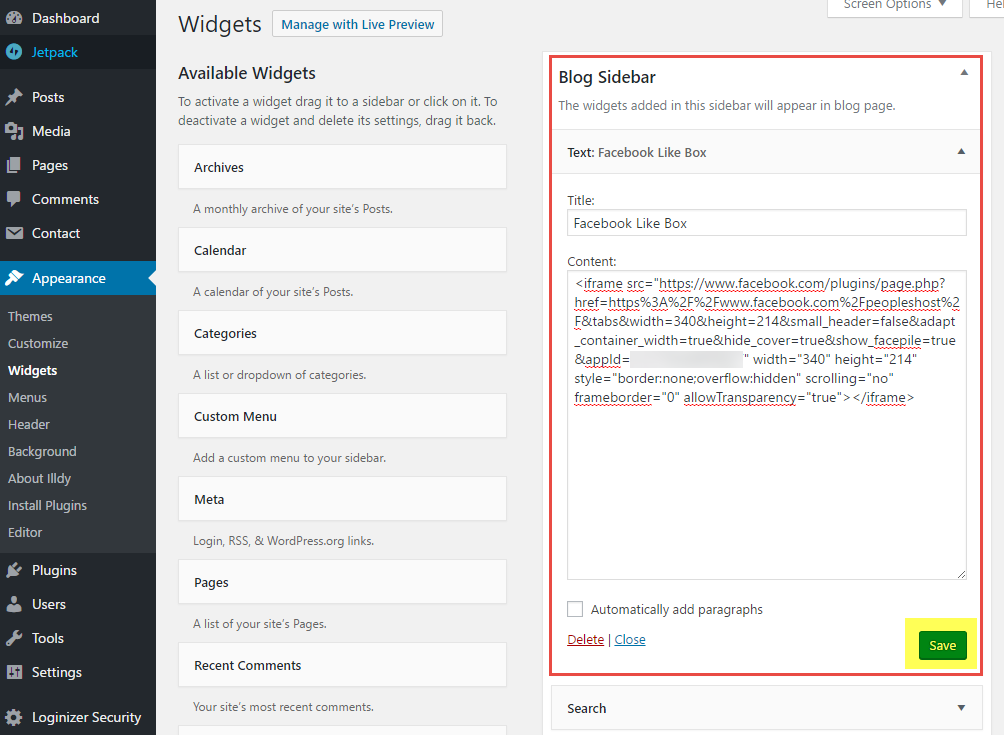Go to the Media menu
This screenshot has height=735, width=1004.
coord(78,131)
